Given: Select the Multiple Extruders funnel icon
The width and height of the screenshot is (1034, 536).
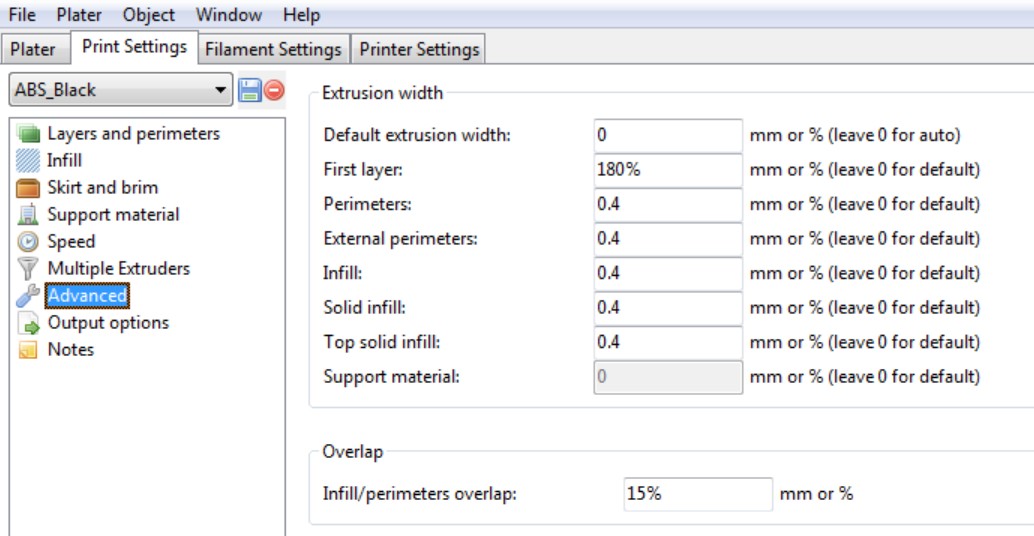Looking at the screenshot, I should tap(29, 269).
